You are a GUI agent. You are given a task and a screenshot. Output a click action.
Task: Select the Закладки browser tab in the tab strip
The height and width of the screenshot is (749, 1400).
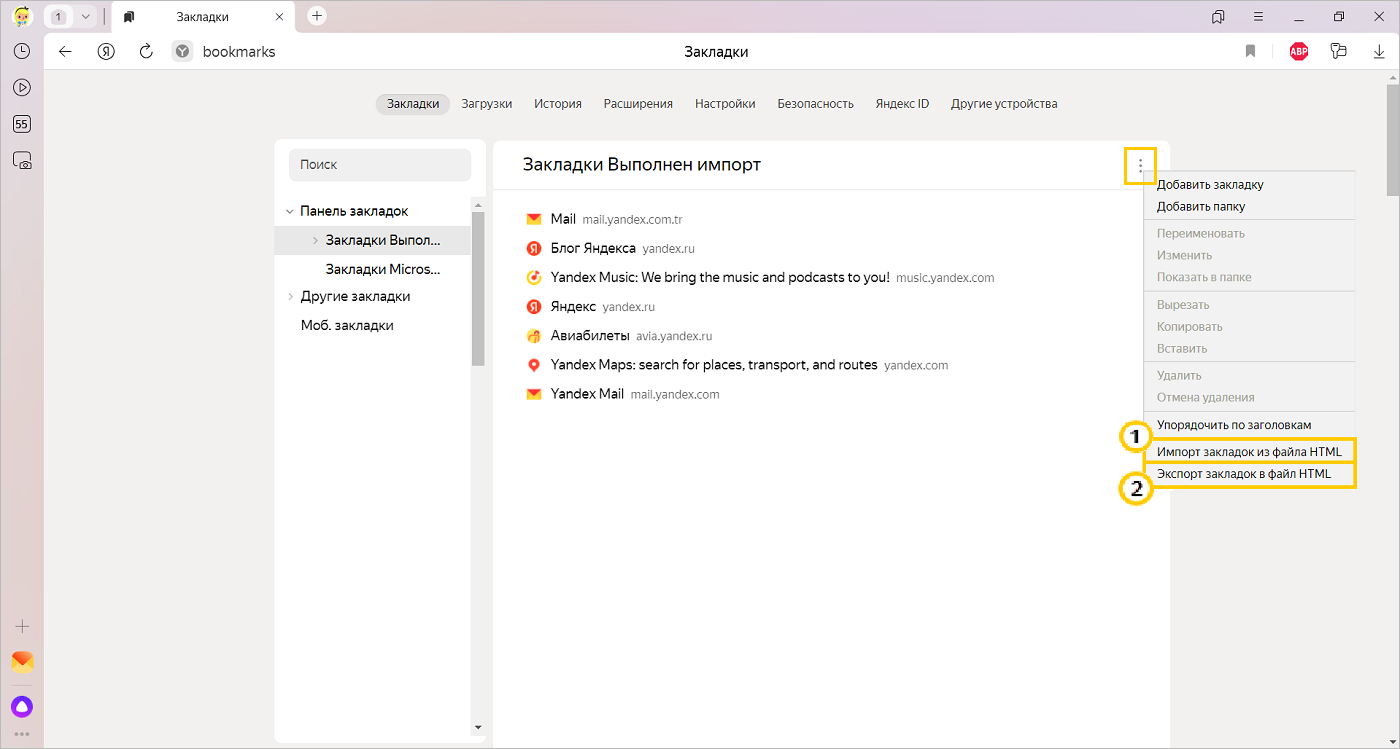201,17
